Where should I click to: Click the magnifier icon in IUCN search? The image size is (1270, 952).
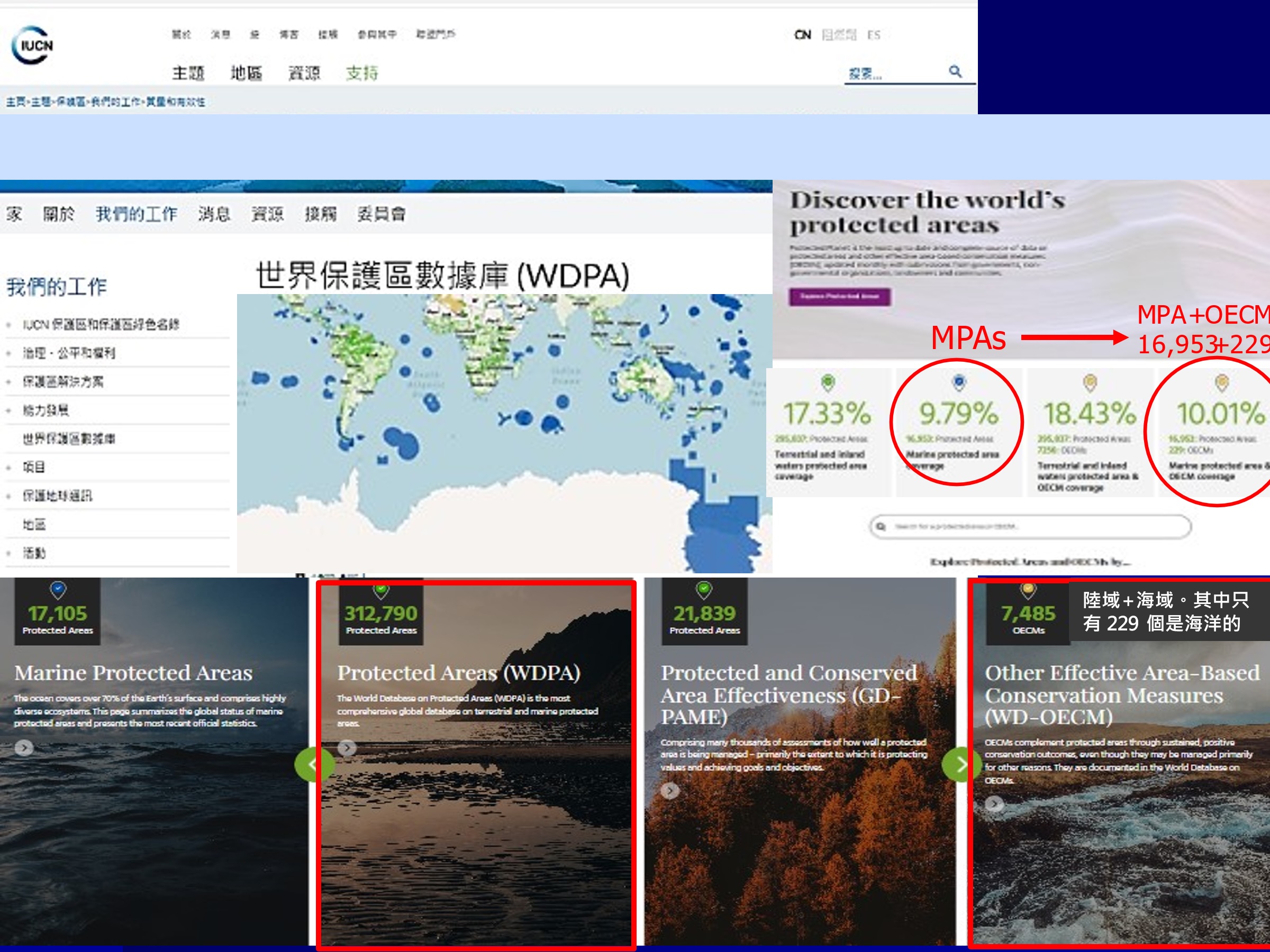click(x=955, y=71)
